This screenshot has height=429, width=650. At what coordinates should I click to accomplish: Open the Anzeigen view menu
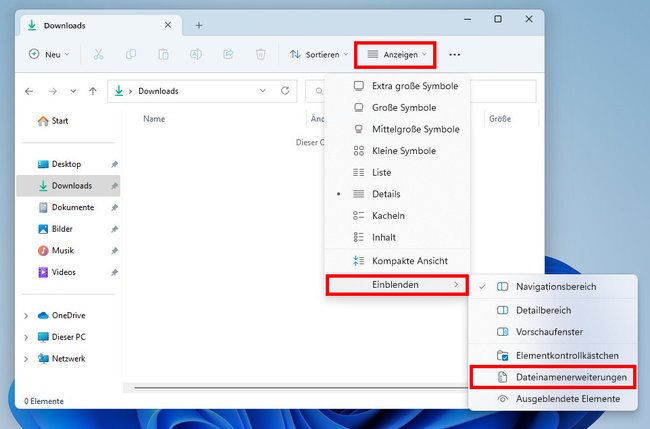point(396,54)
